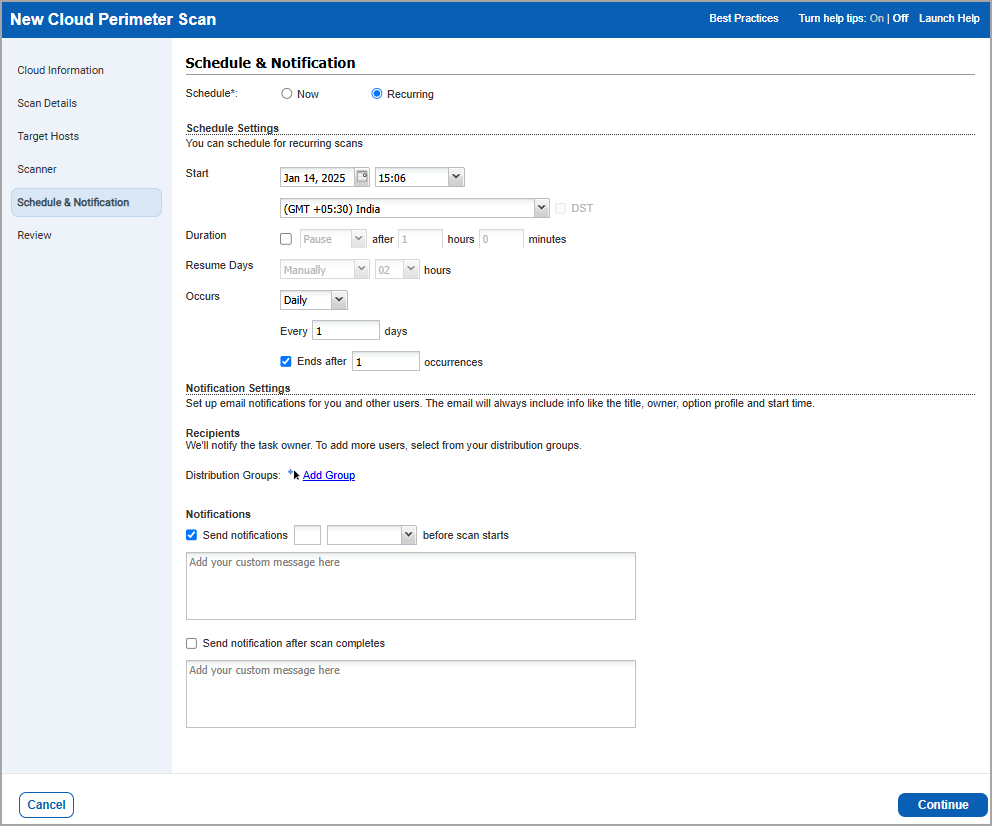Open the Scanner configuration step

[x=36, y=169]
